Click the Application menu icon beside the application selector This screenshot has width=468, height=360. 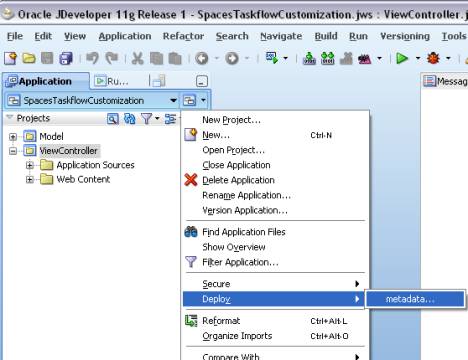click(x=189, y=100)
